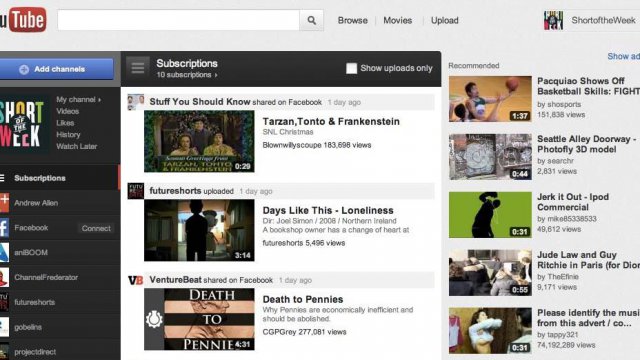Click the tappy321 uploader name
This screenshot has width=640, height=360.
click(562, 335)
